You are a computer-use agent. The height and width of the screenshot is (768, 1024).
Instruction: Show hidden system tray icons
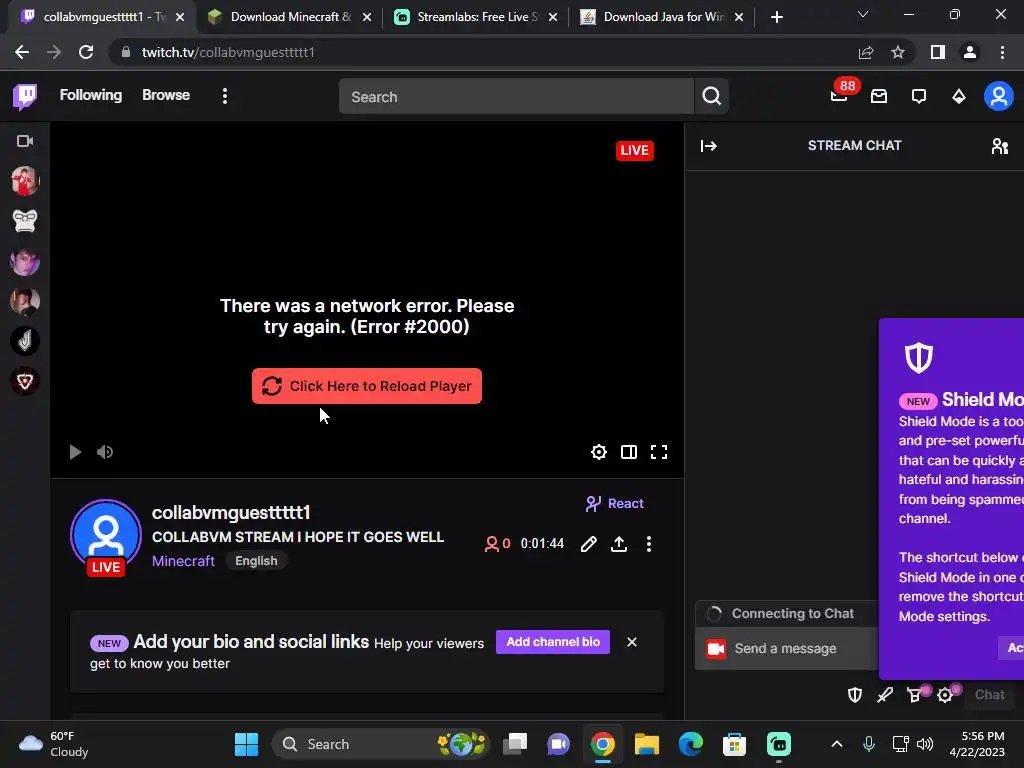[x=837, y=744]
